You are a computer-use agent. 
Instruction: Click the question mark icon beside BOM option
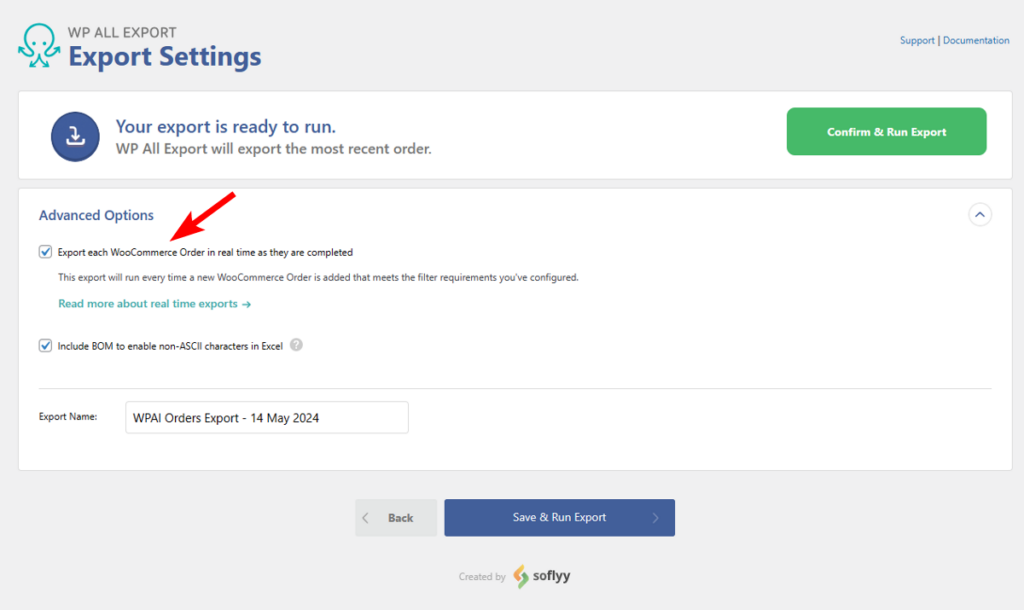[297, 345]
